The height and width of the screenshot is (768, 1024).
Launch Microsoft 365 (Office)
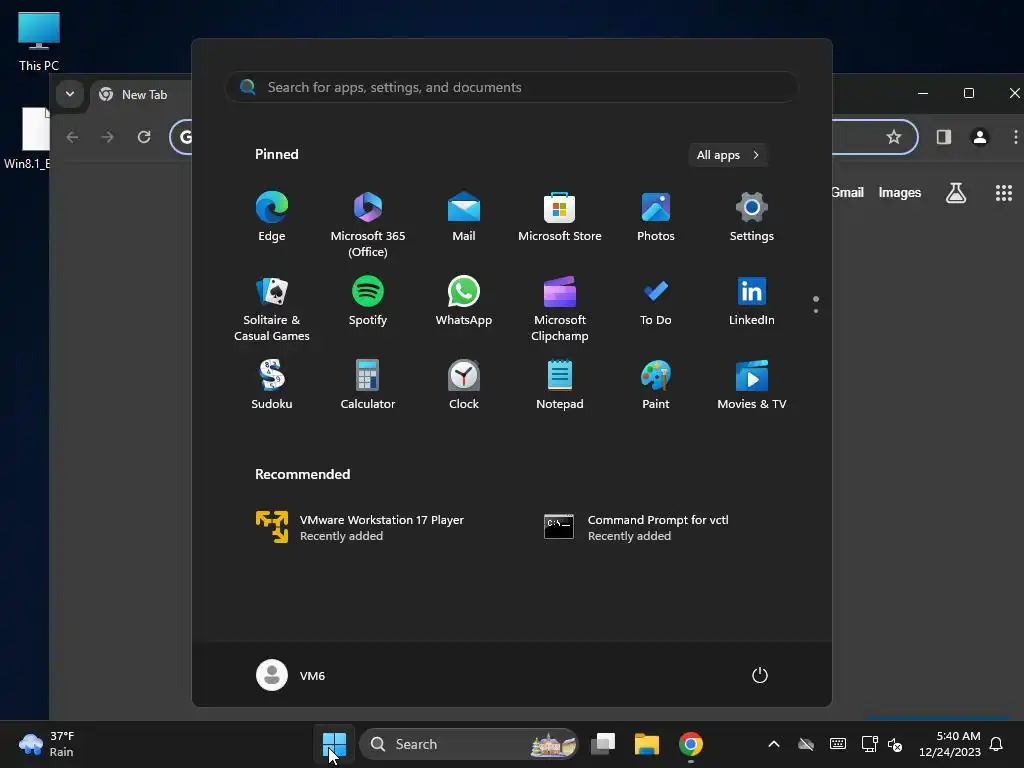(x=368, y=224)
